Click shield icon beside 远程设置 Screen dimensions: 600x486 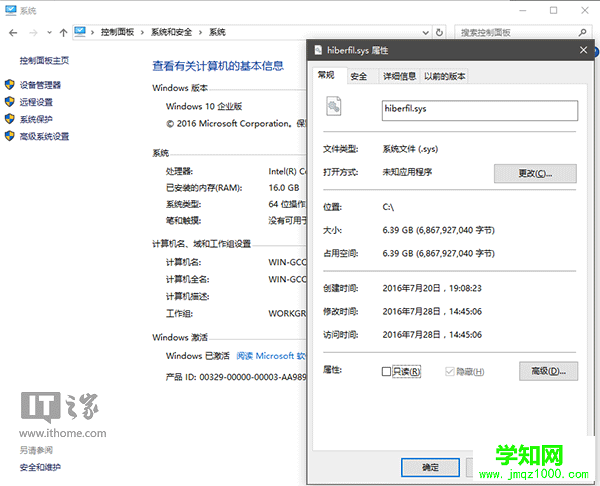pyautogui.click(x=10, y=101)
